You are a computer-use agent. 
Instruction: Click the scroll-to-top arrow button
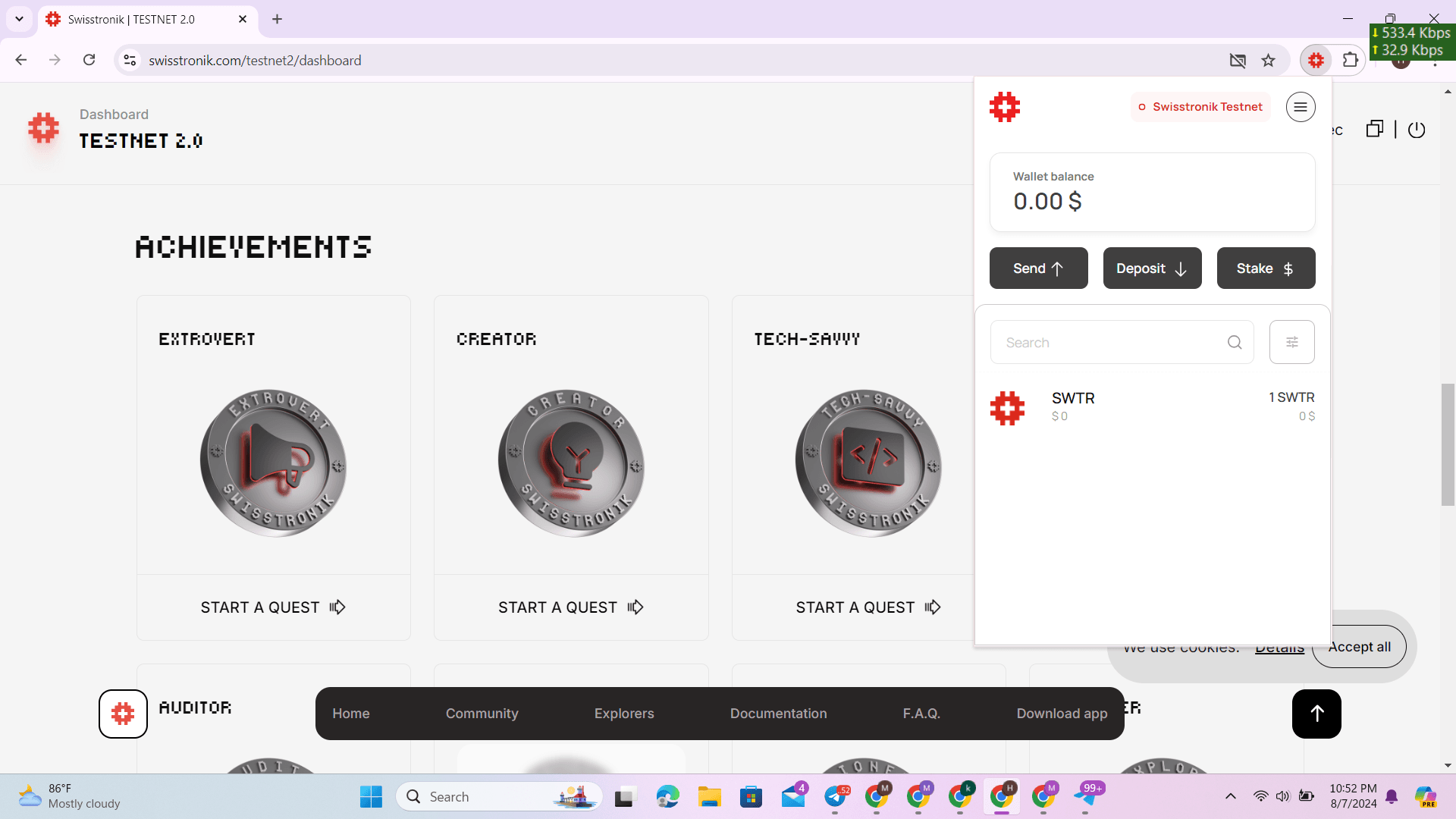point(1316,714)
